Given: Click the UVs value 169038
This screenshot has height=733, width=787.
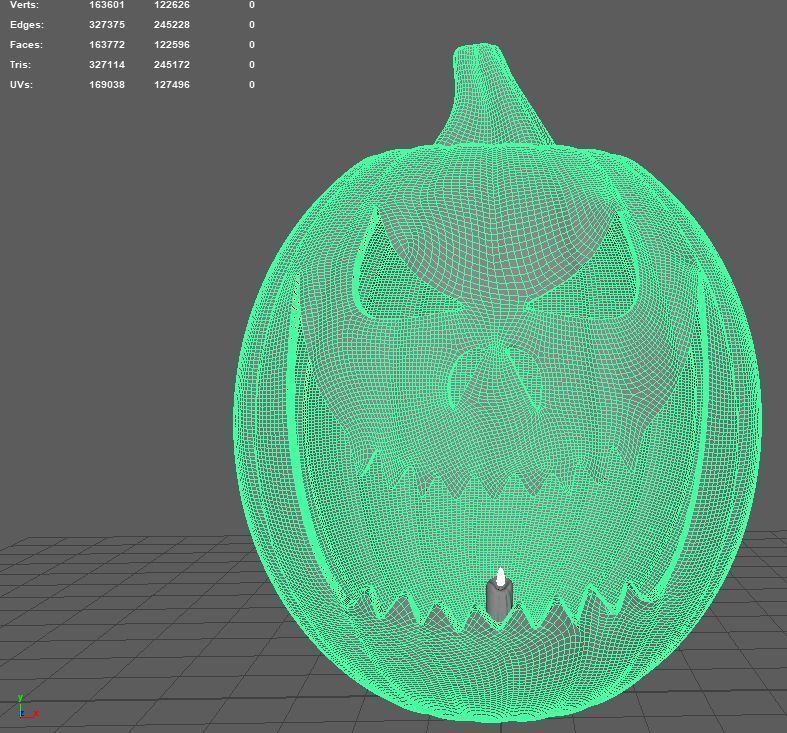Looking at the screenshot, I should pyautogui.click(x=107, y=85).
